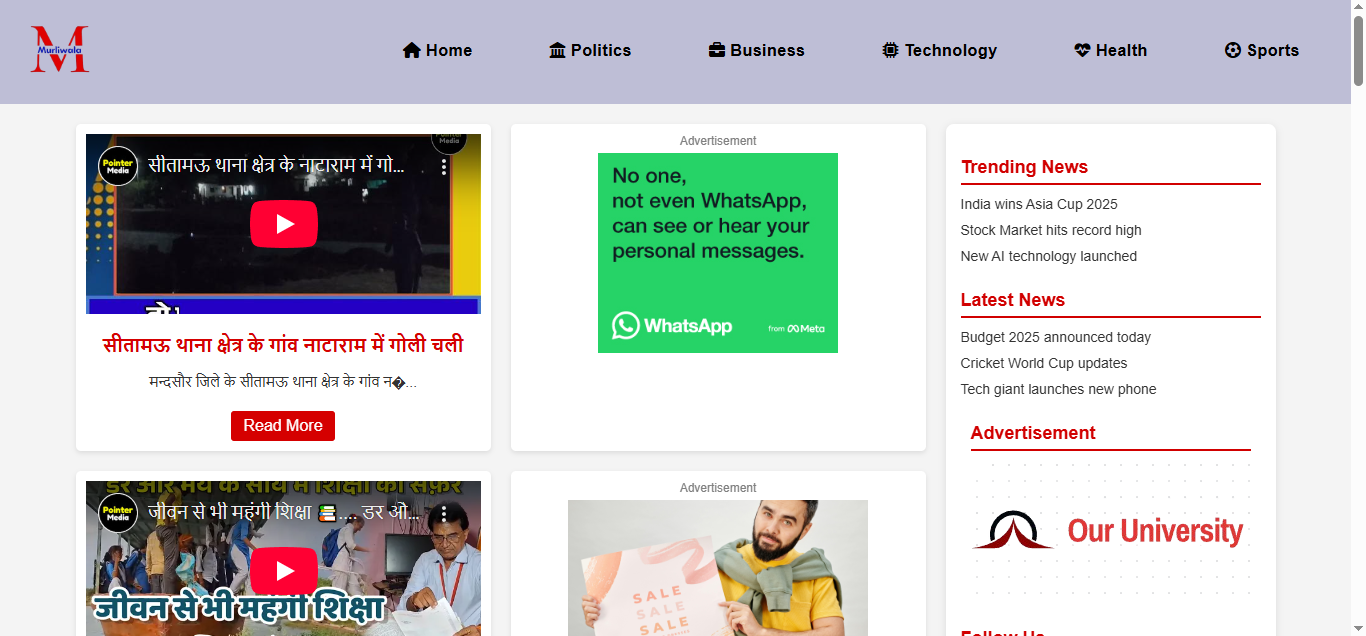Click the heartbeat icon beside Health

pos(1082,50)
